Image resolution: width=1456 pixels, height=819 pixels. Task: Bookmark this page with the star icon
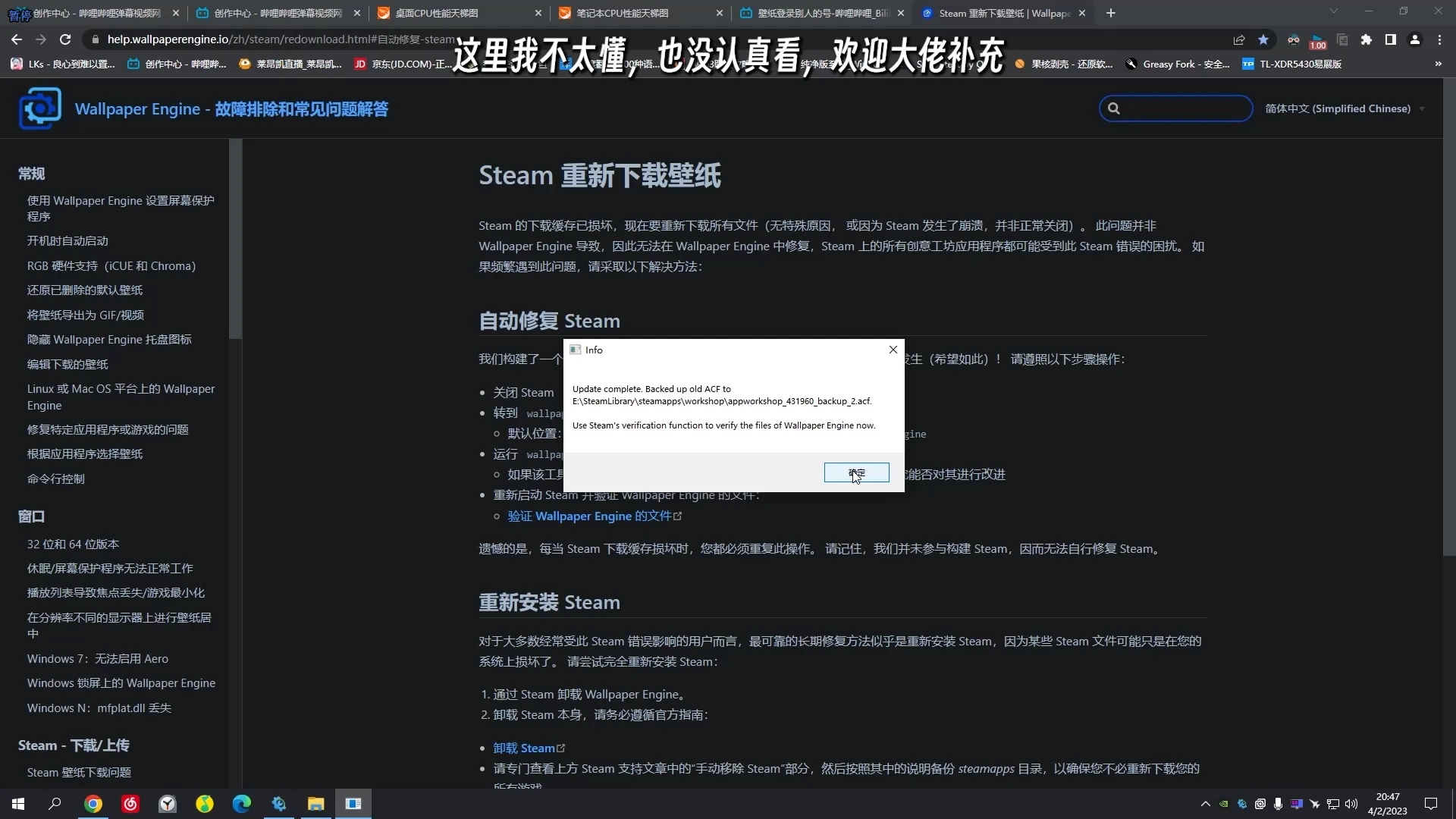pos(1263,39)
